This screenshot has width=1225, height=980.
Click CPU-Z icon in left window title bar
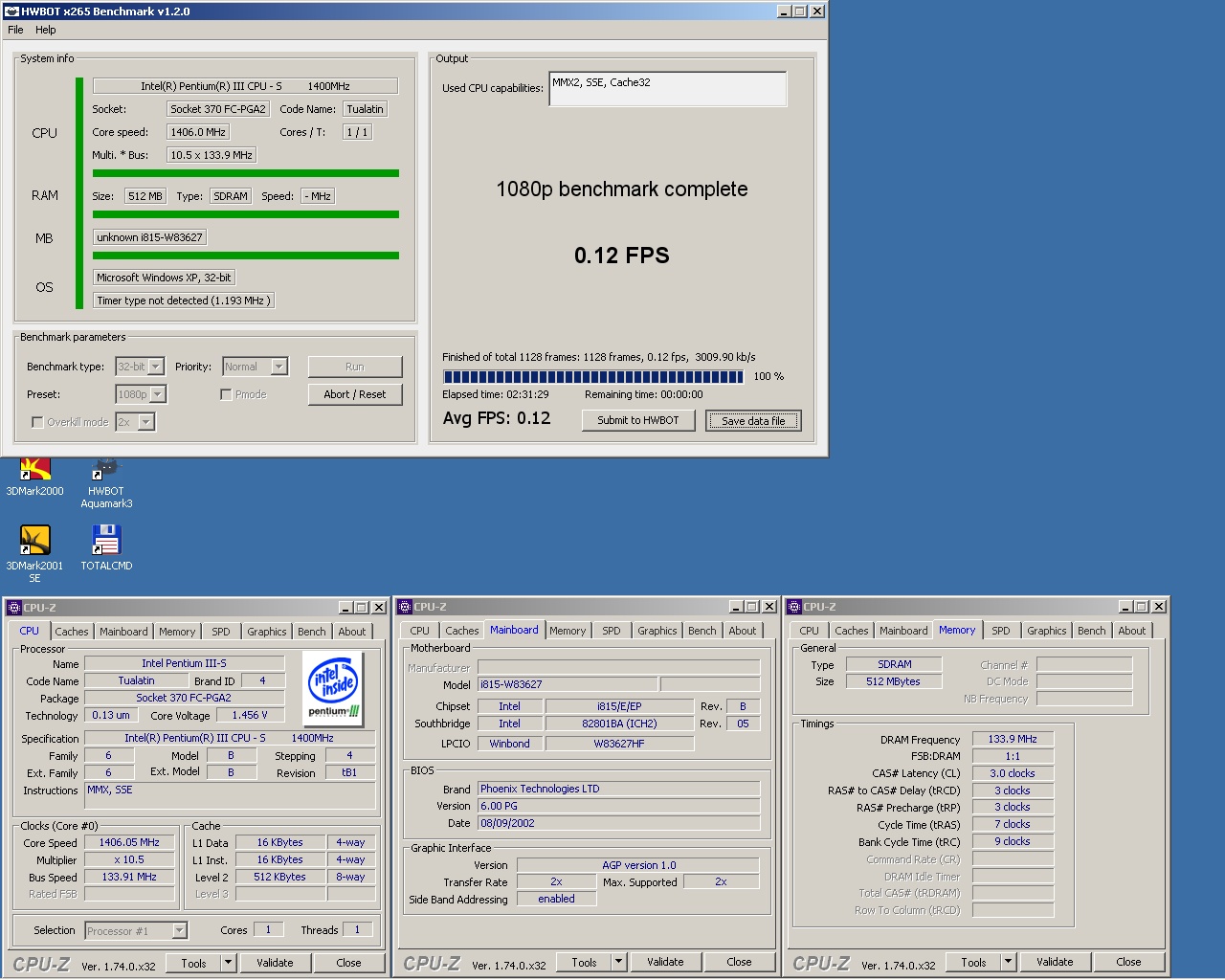coord(14,607)
